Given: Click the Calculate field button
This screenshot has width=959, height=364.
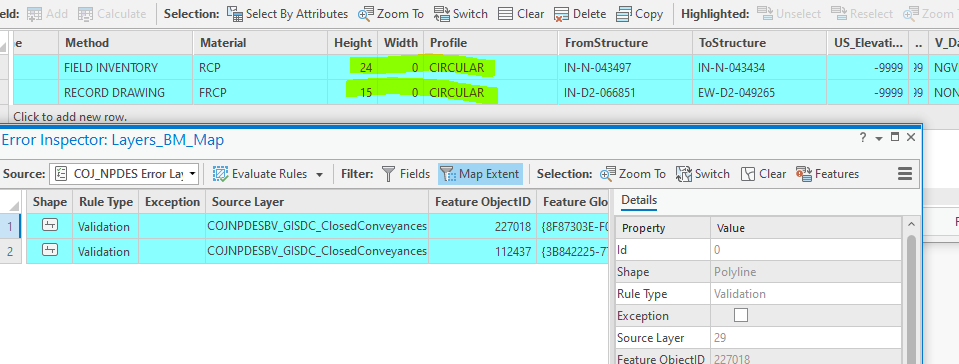Looking at the screenshot, I should pos(112,13).
